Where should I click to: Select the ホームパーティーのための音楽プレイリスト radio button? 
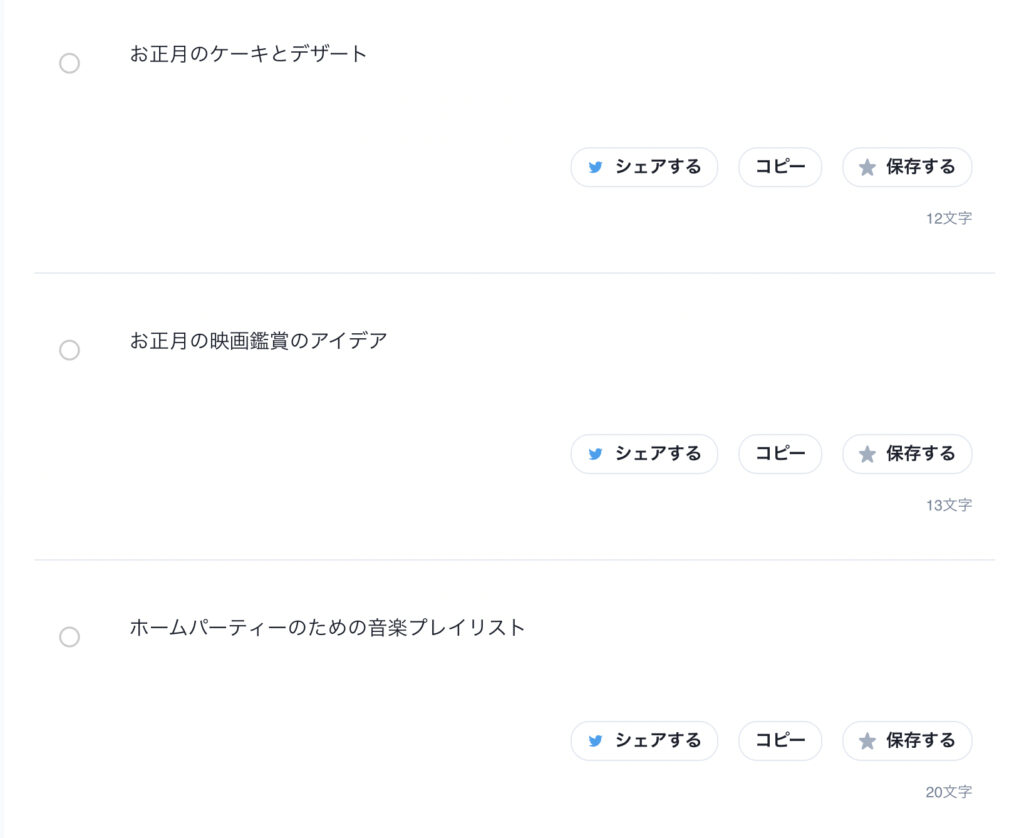point(69,637)
